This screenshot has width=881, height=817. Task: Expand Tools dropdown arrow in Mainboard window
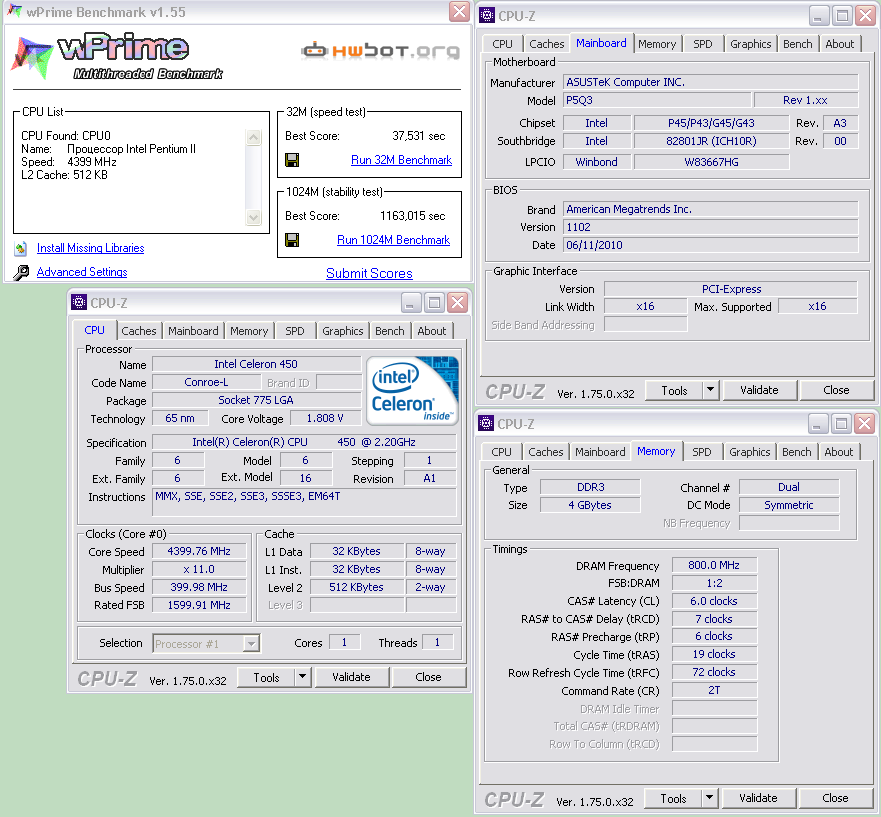[x=711, y=389]
